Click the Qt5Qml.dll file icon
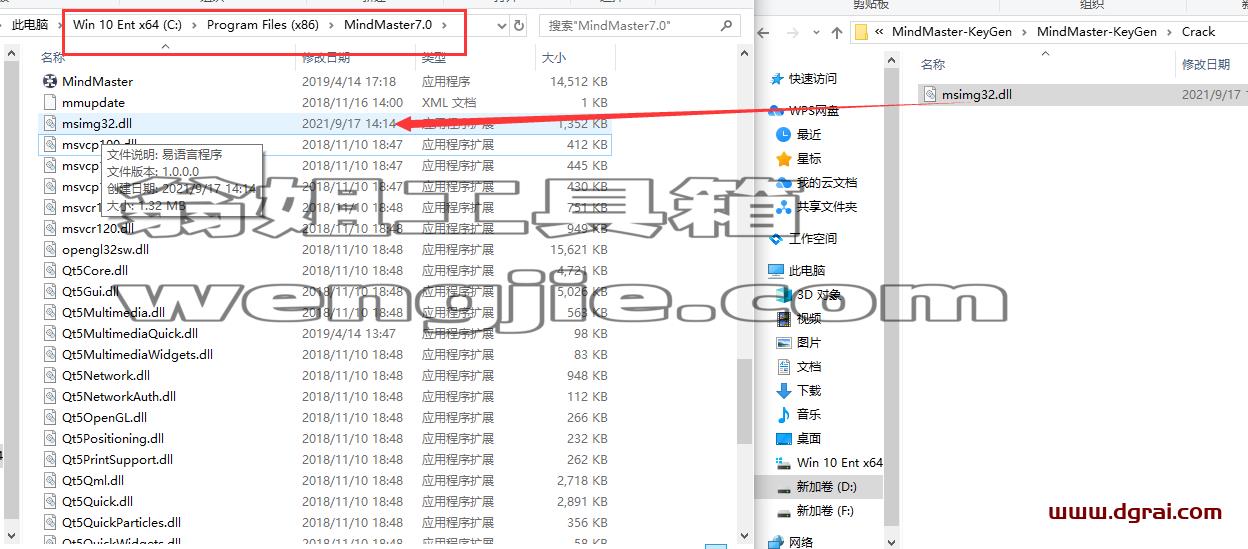 [50, 480]
